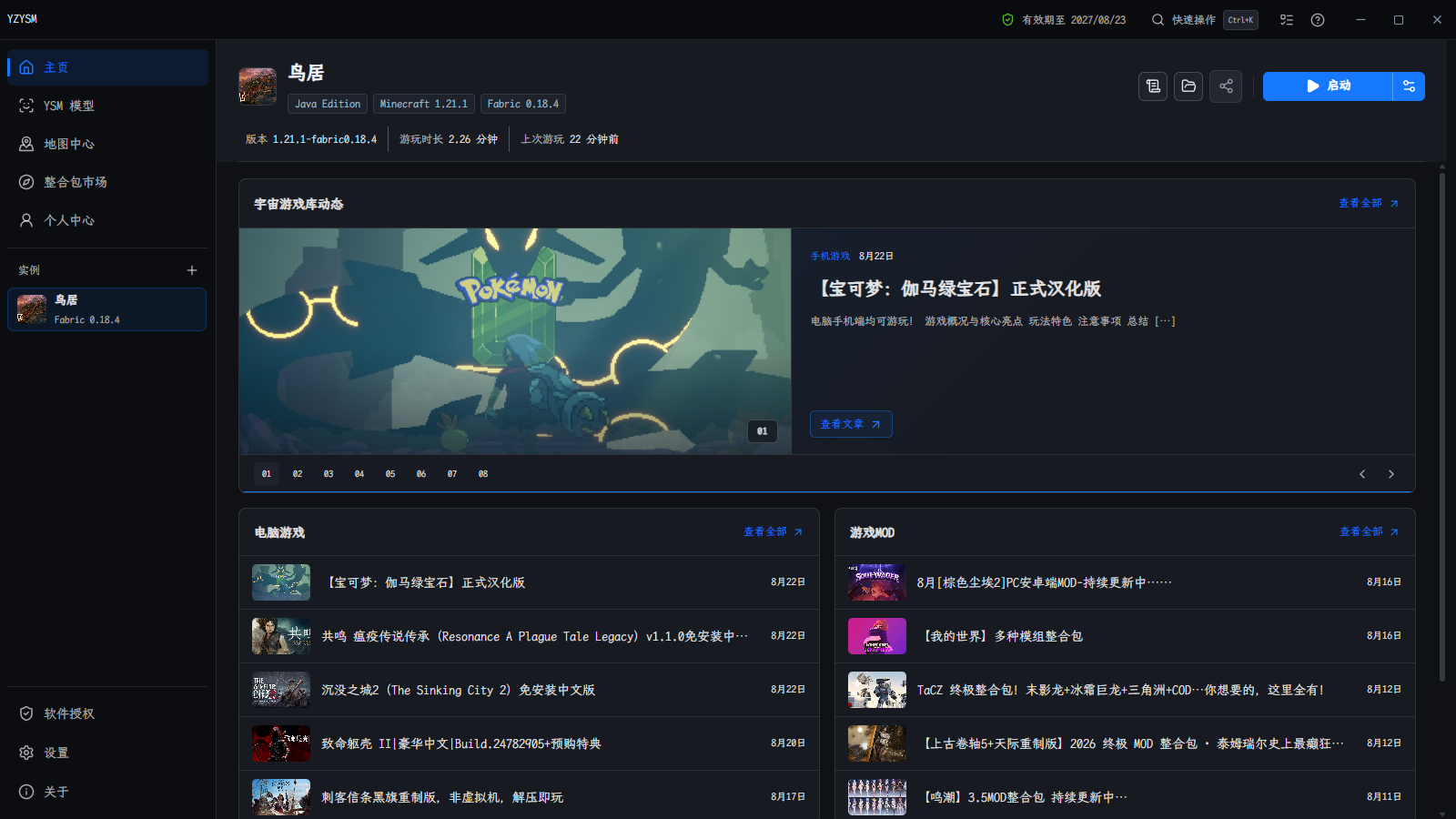
Task: Click the share instance icon
Action: 1226,86
